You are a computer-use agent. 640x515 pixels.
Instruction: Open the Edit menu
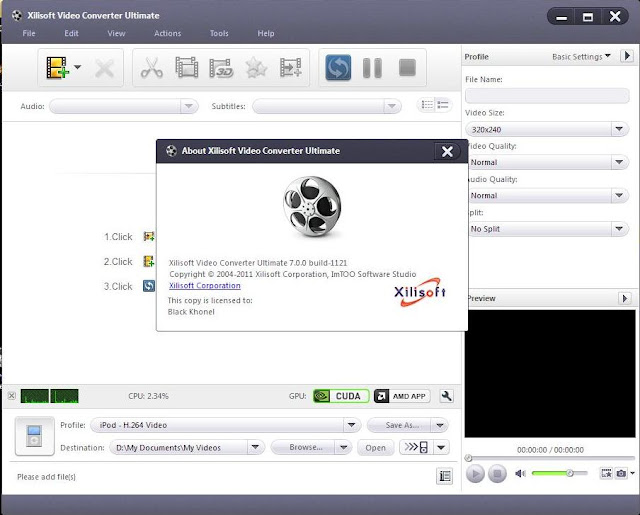71,33
